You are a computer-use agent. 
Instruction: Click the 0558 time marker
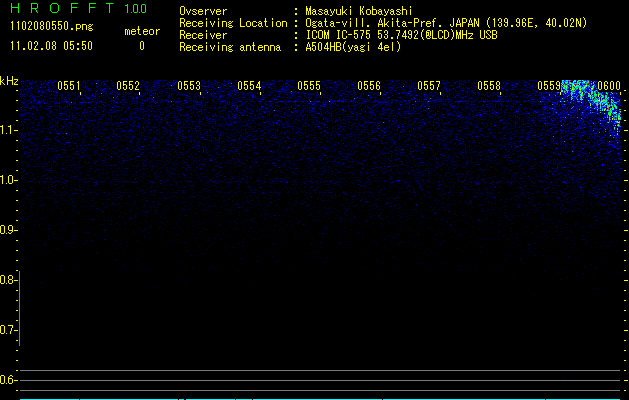[x=489, y=86]
